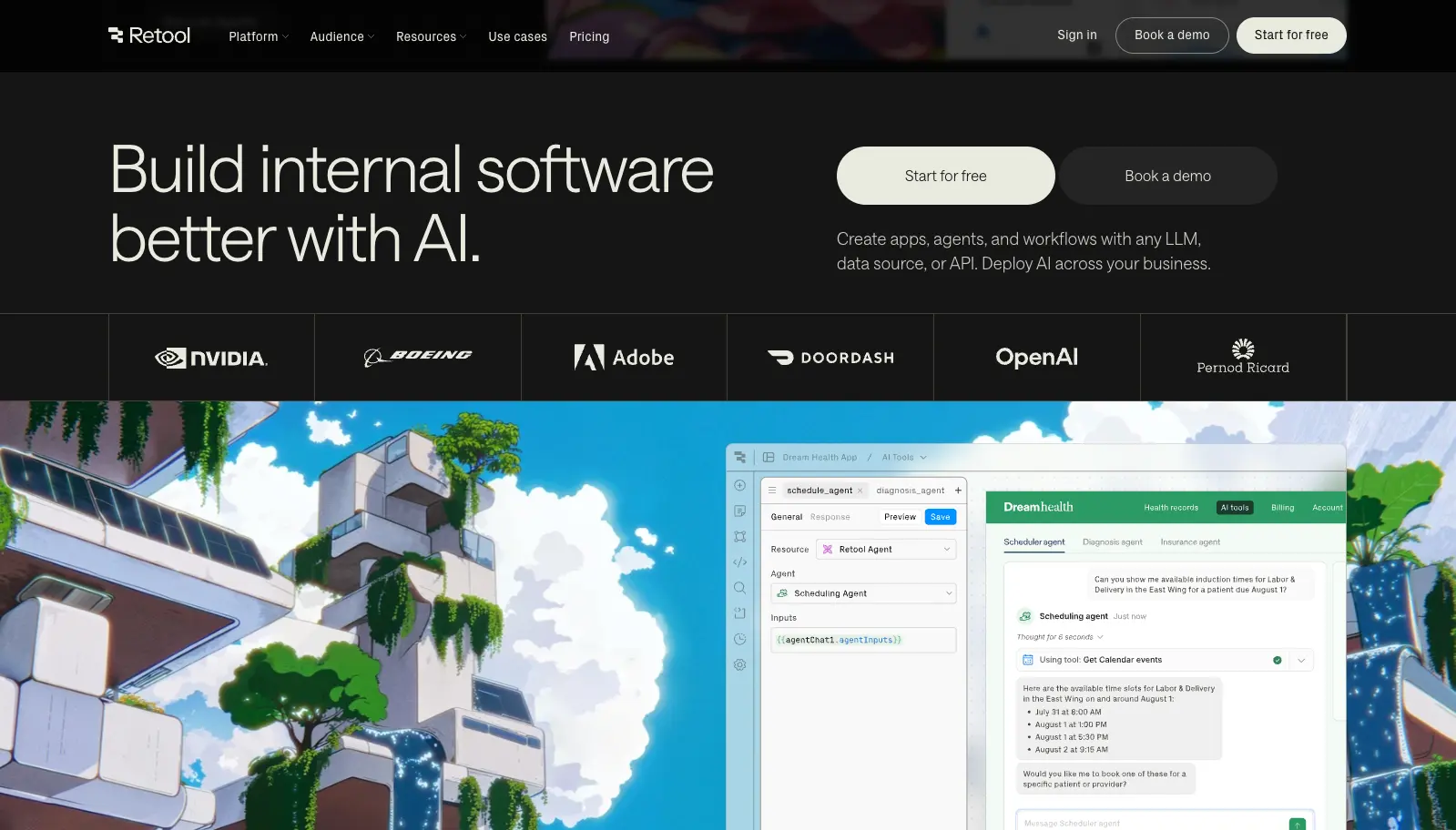Open the notes page icon in the editor sidebar

click(x=739, y=511)
